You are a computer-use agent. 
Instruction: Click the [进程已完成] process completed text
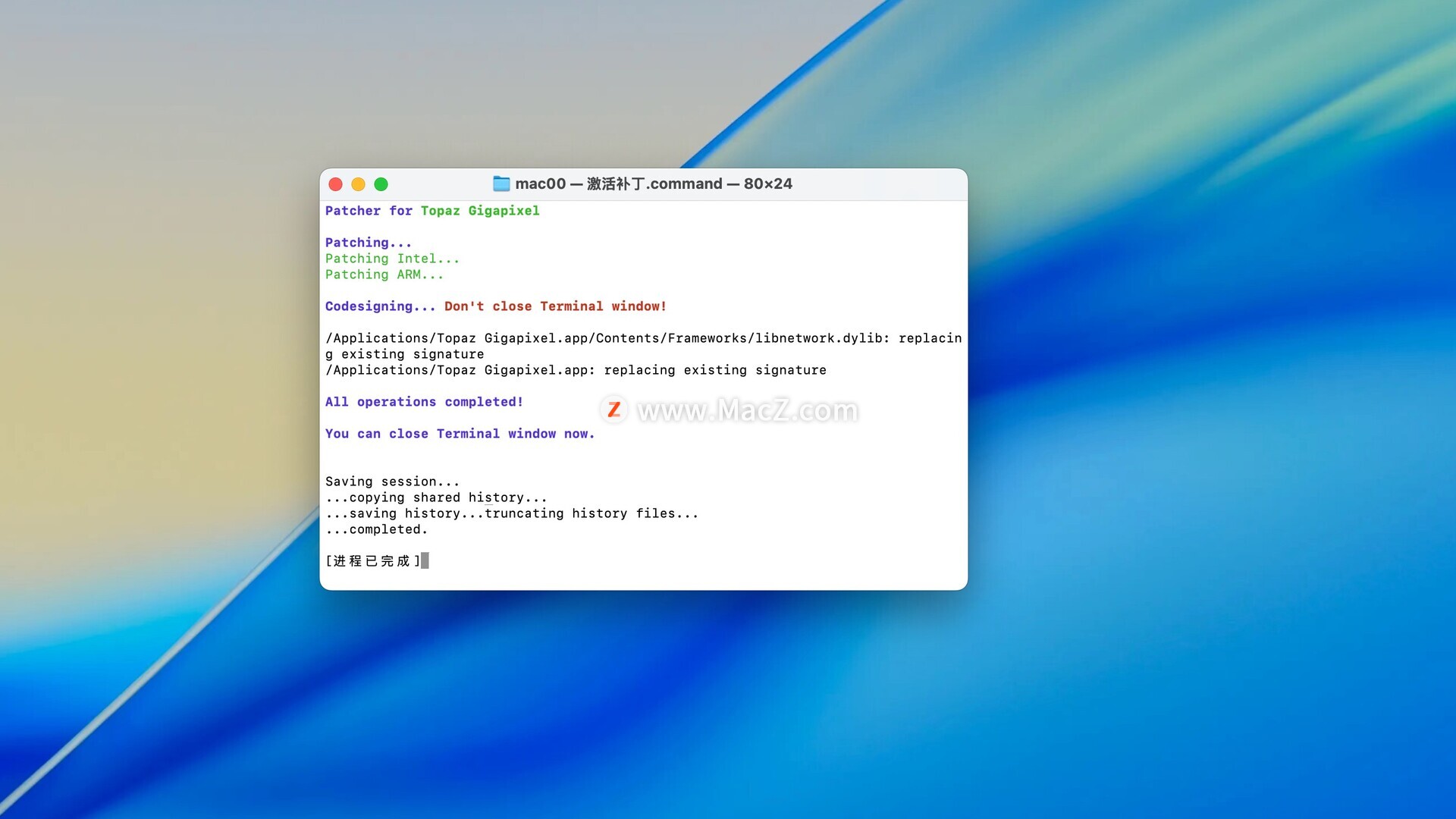[372, 561]
